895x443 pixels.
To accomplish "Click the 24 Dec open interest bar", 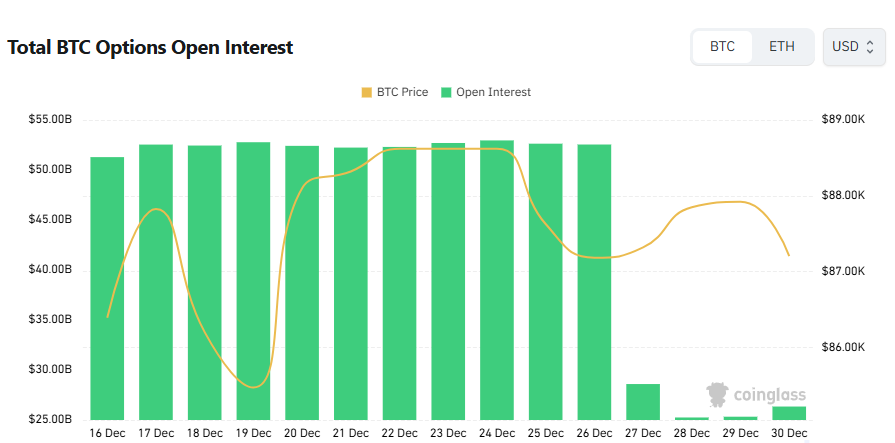I will click(497, 280).
